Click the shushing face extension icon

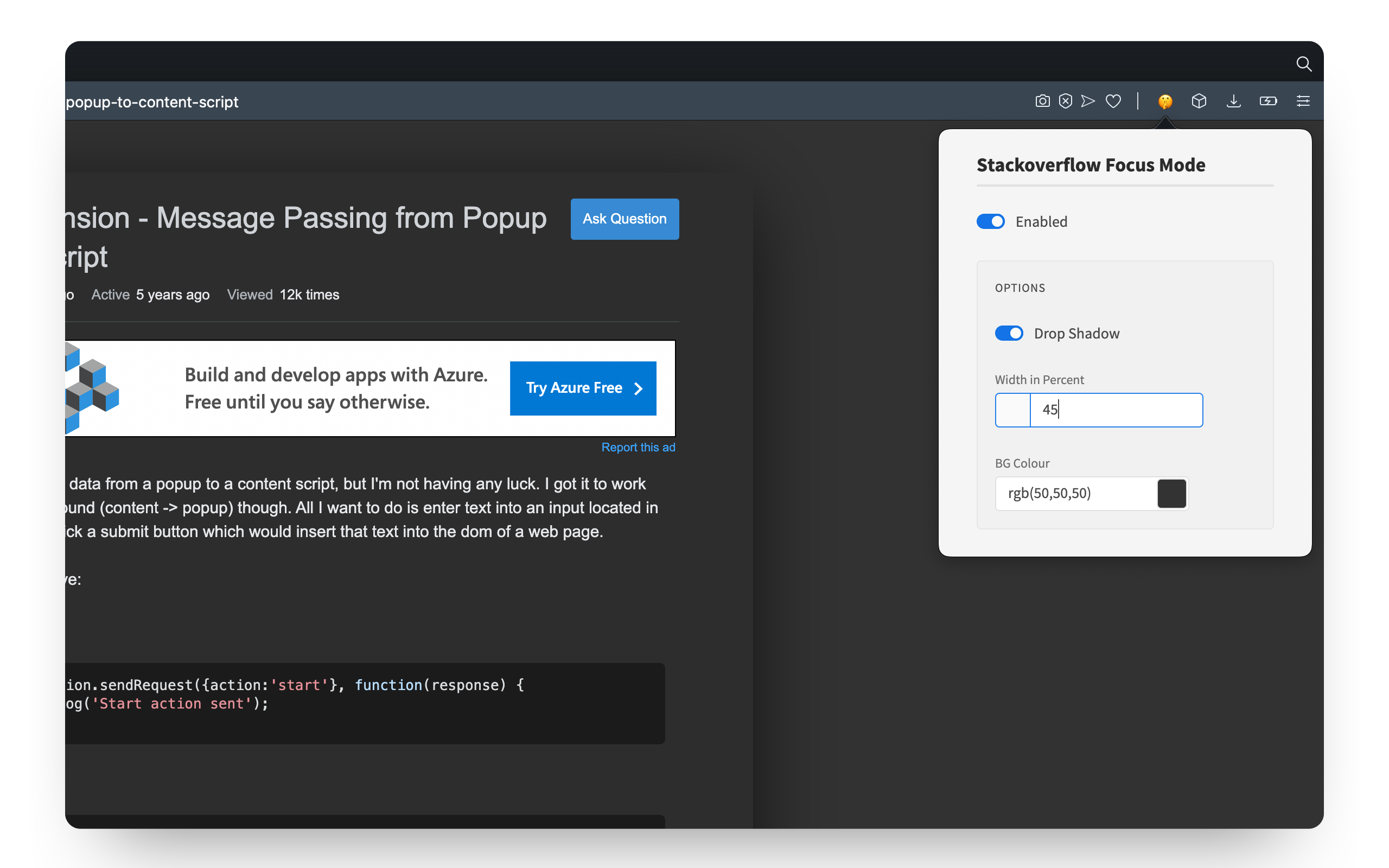tap(1164, 101)
